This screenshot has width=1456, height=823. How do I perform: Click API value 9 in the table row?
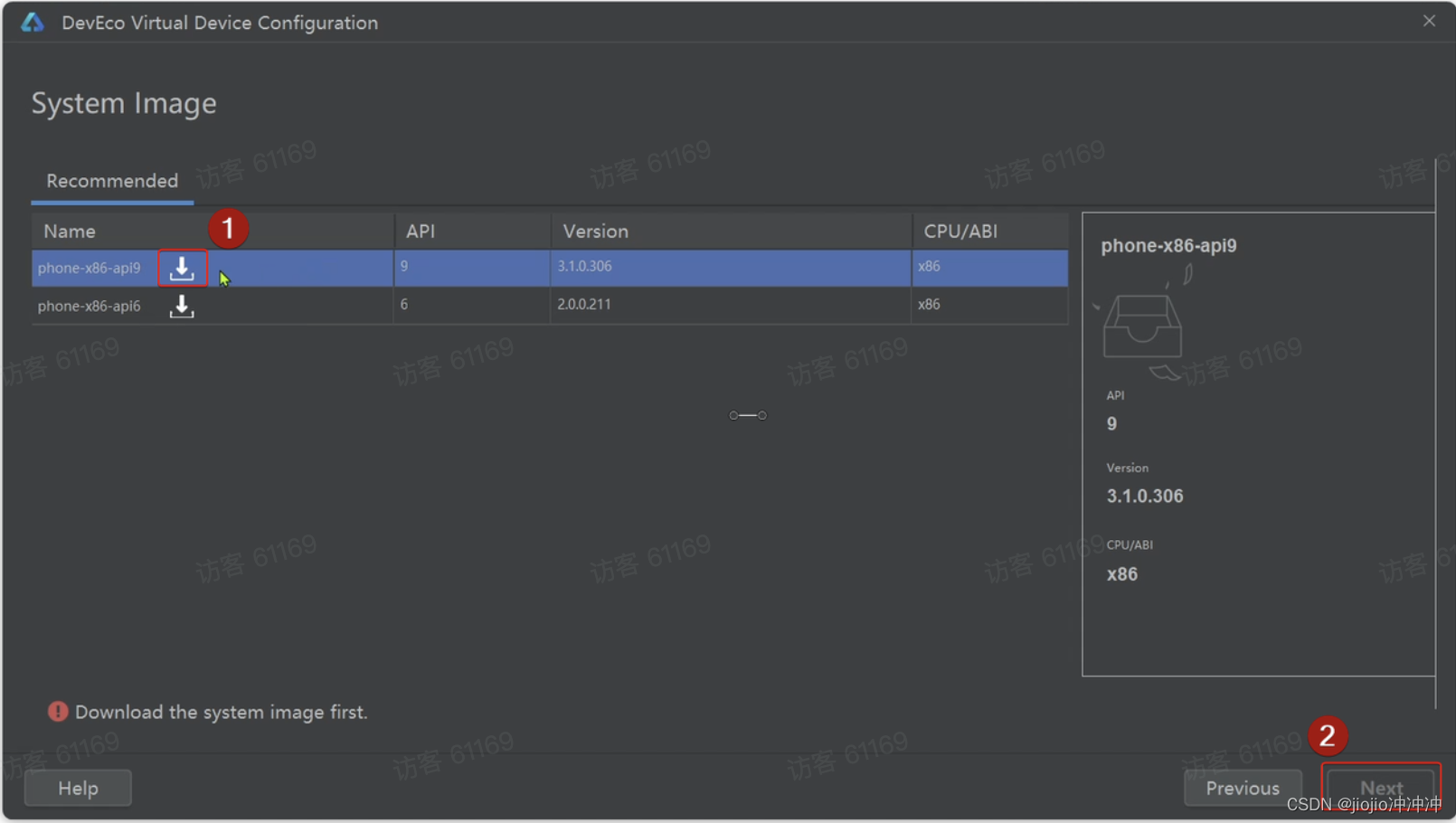(404, 266)
